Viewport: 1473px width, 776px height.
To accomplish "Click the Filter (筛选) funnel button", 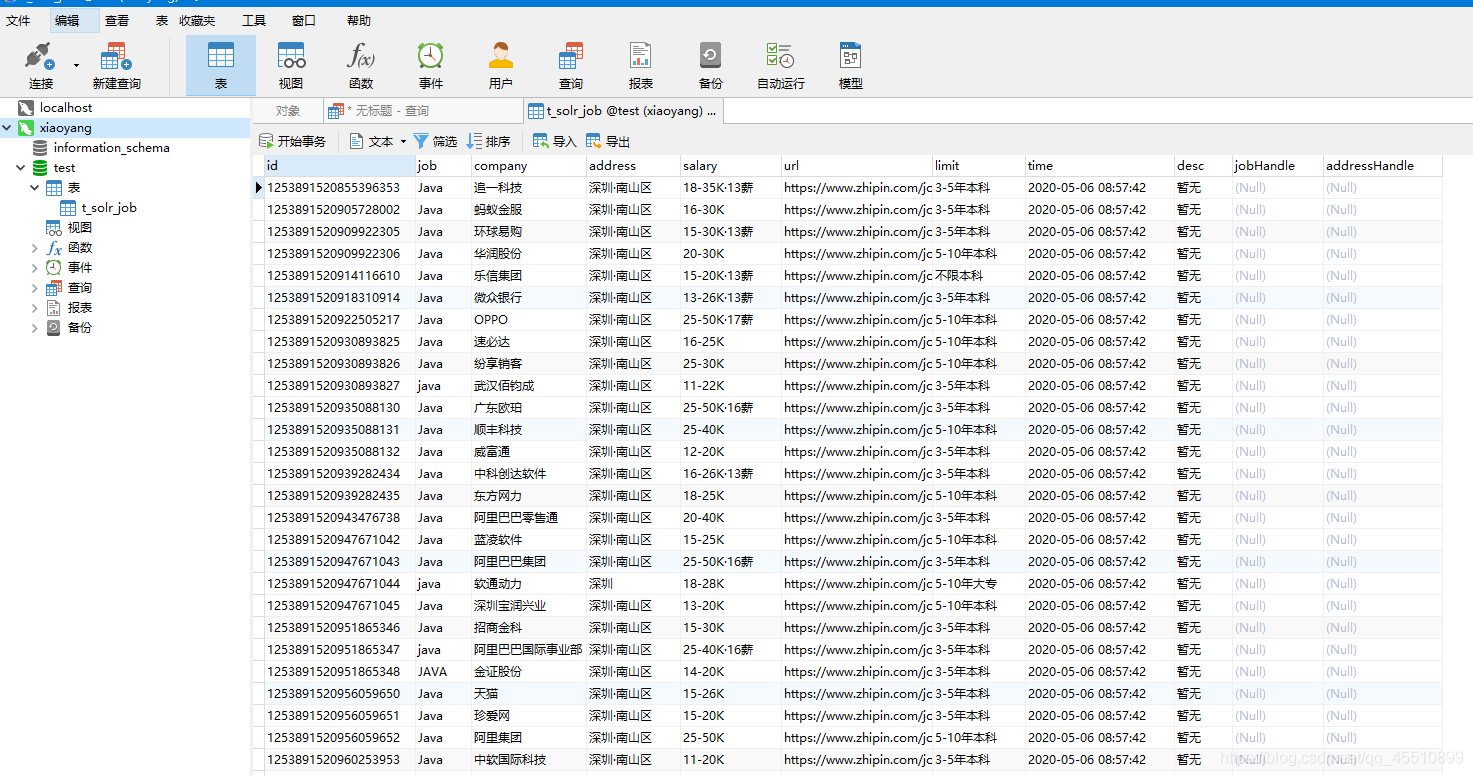I will [435, 141].
